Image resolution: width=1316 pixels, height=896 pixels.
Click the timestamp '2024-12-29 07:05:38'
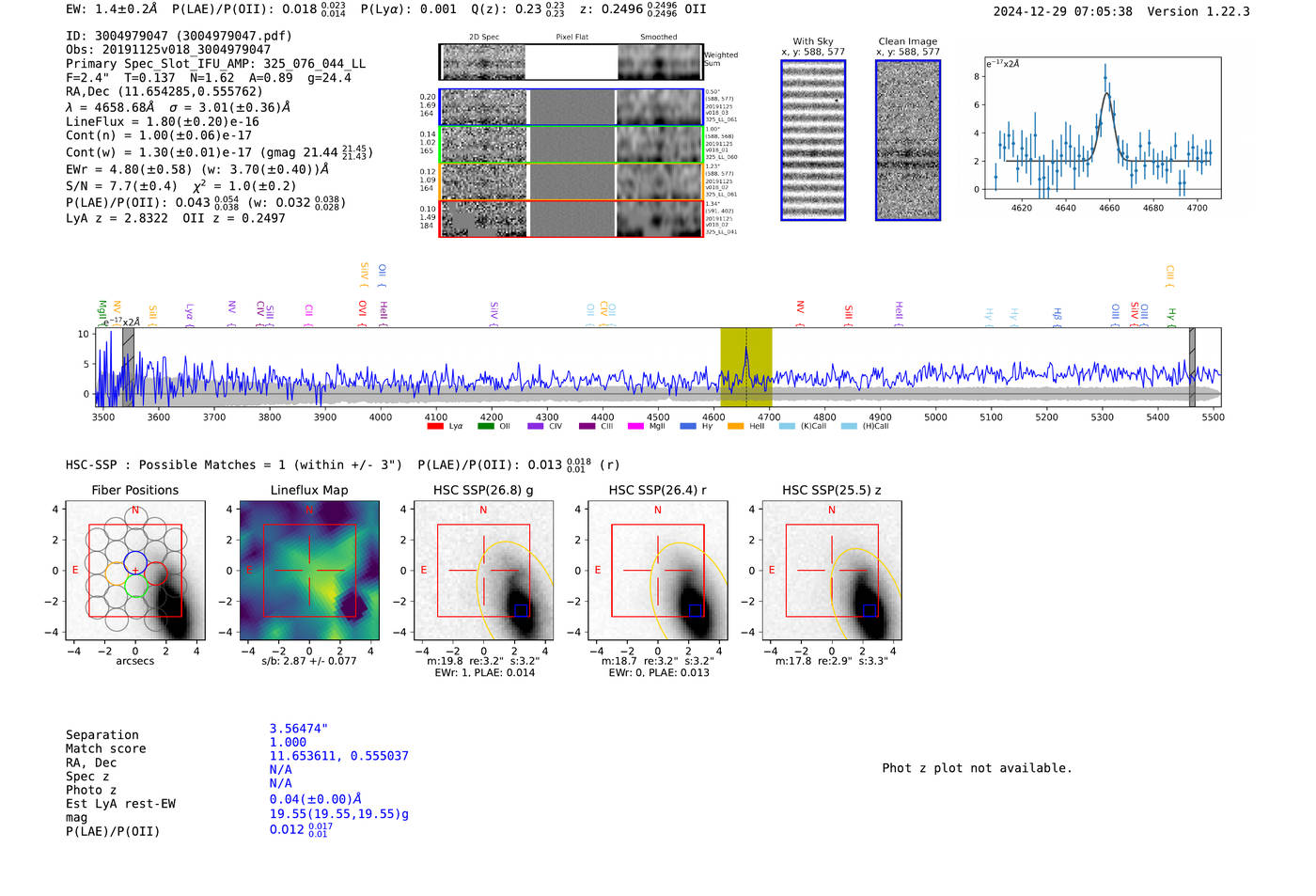(x=1062, y=11)
